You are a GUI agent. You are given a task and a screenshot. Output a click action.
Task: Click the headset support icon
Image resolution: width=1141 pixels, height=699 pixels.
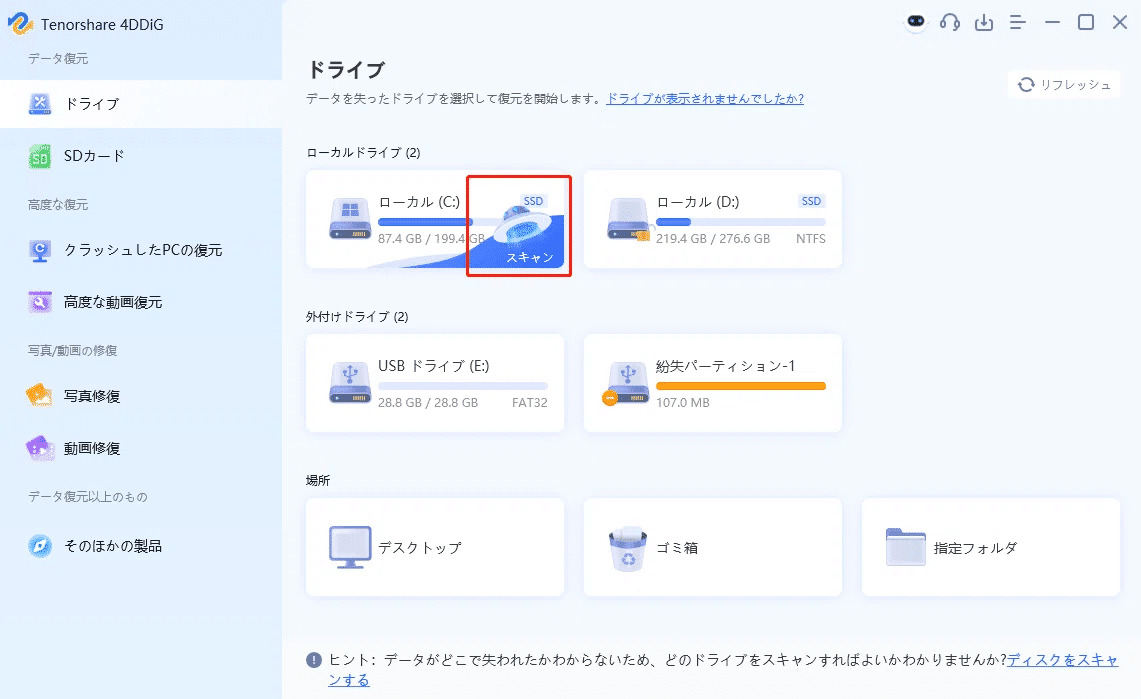tap(950, 21)
